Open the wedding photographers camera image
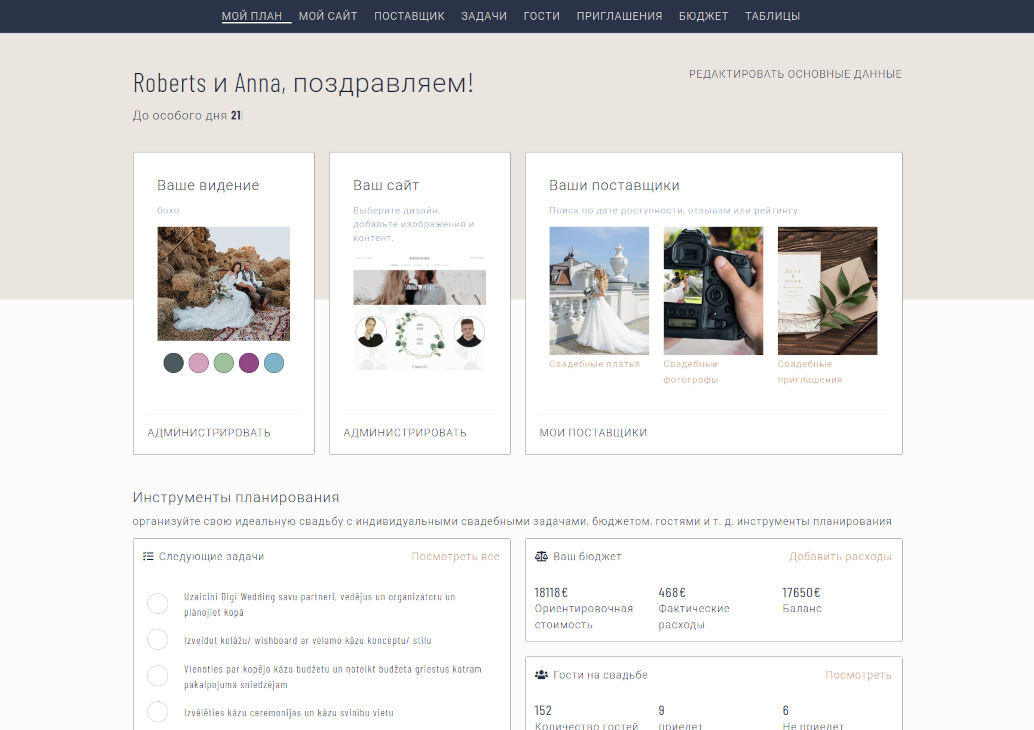1034x730 pixels. 713,291
